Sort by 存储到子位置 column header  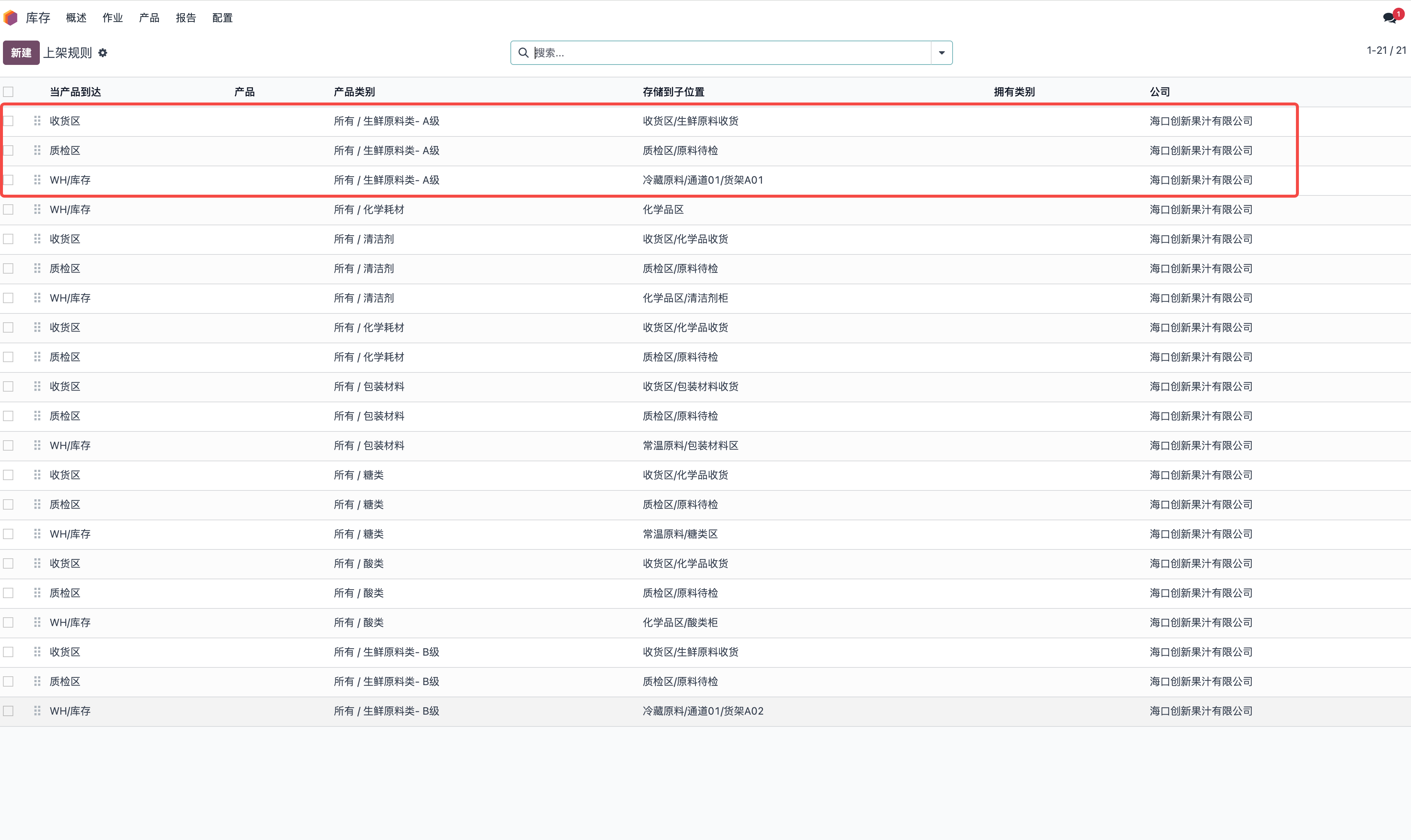coord(673,92)
